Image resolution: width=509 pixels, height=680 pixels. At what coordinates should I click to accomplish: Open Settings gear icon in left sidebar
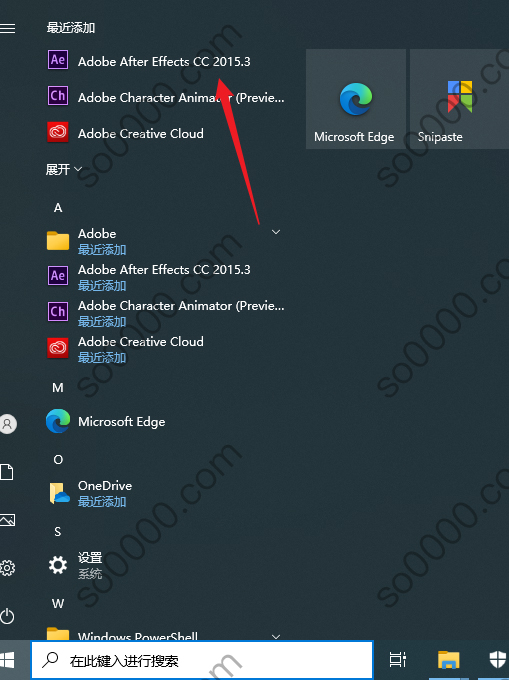click(7, 568)
